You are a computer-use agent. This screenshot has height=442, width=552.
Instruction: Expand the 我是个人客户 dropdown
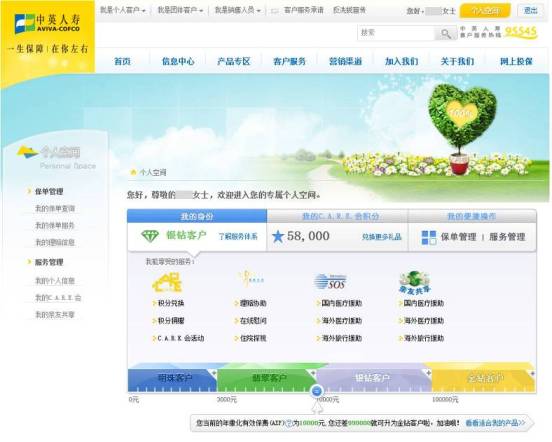(123, 10)
